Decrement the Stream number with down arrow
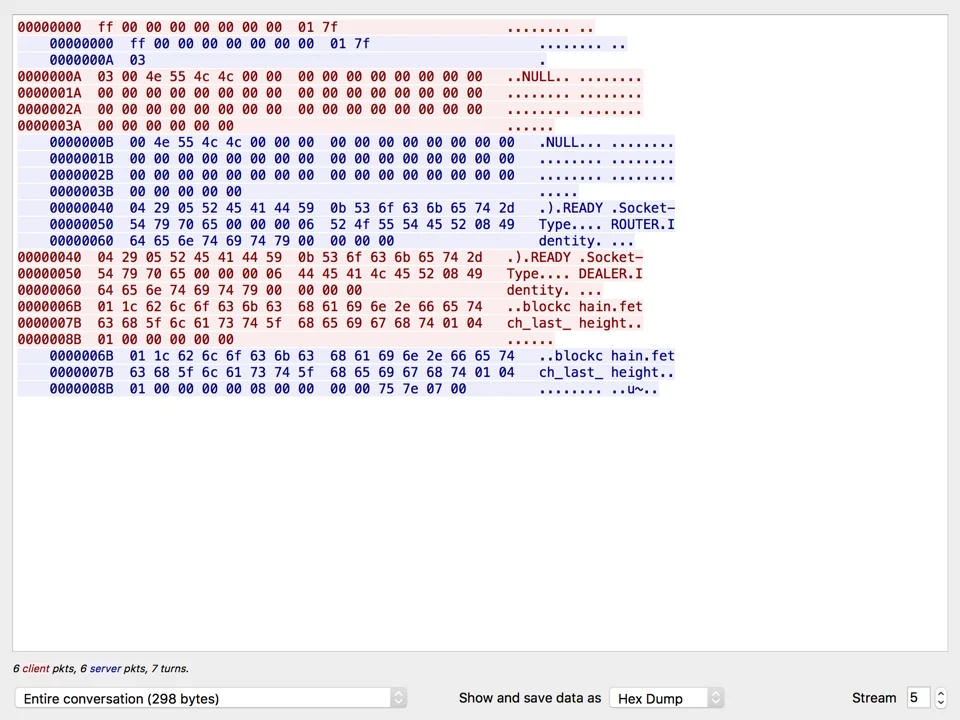960x720 pixels. tap(941, 703)
